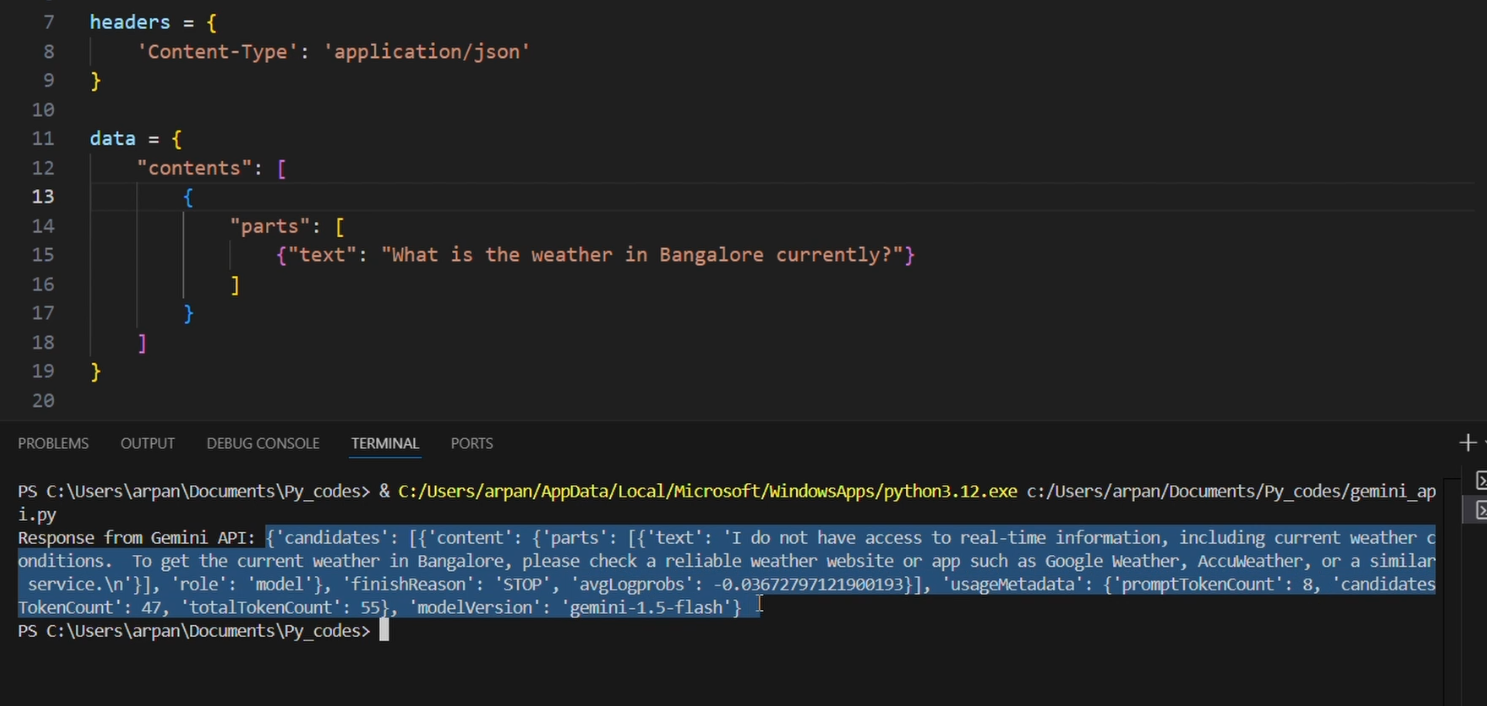Click the highlighted Gemini API response text

click(x=700, y=560)
